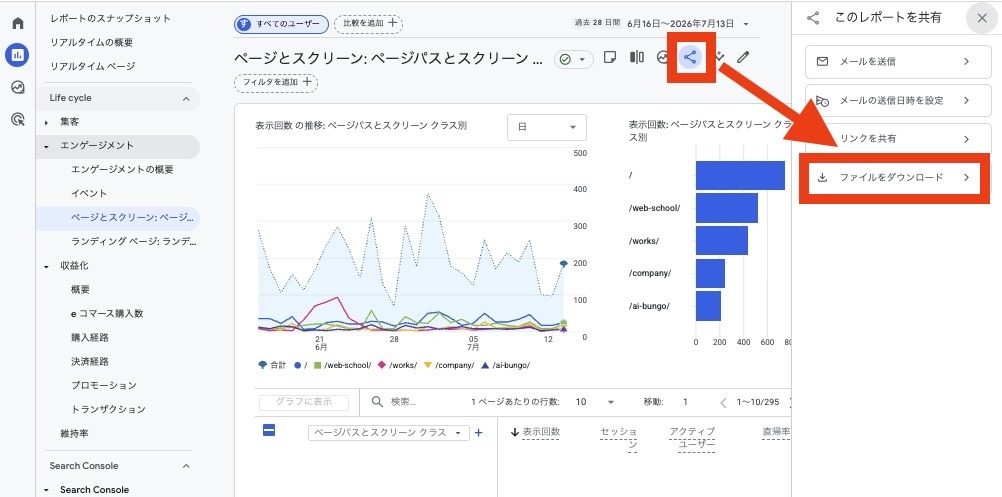The height and width of the screenshot is (497, 1002).
Task: Click the share icon in panel header
Action: (813, 18)
